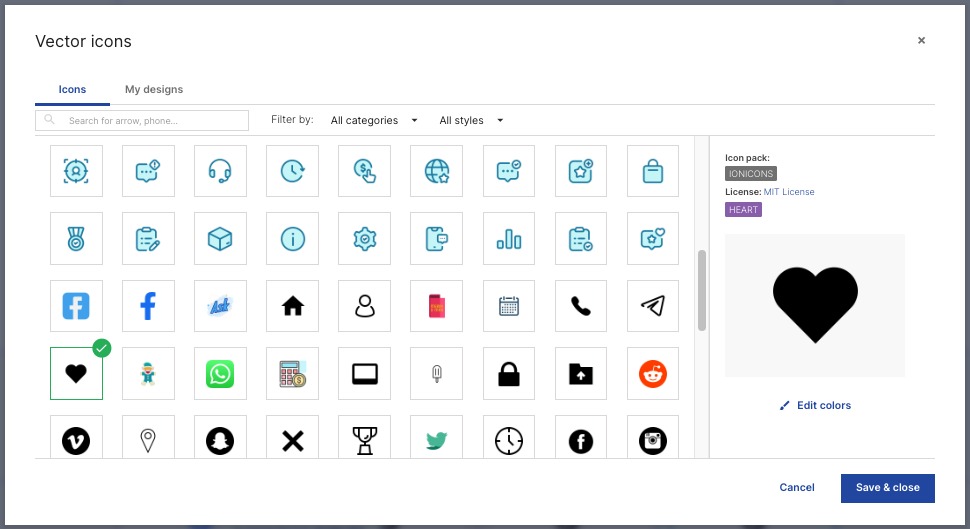
Task: Choose the black circle Facebook icon
Action: [x=581, y=441]
